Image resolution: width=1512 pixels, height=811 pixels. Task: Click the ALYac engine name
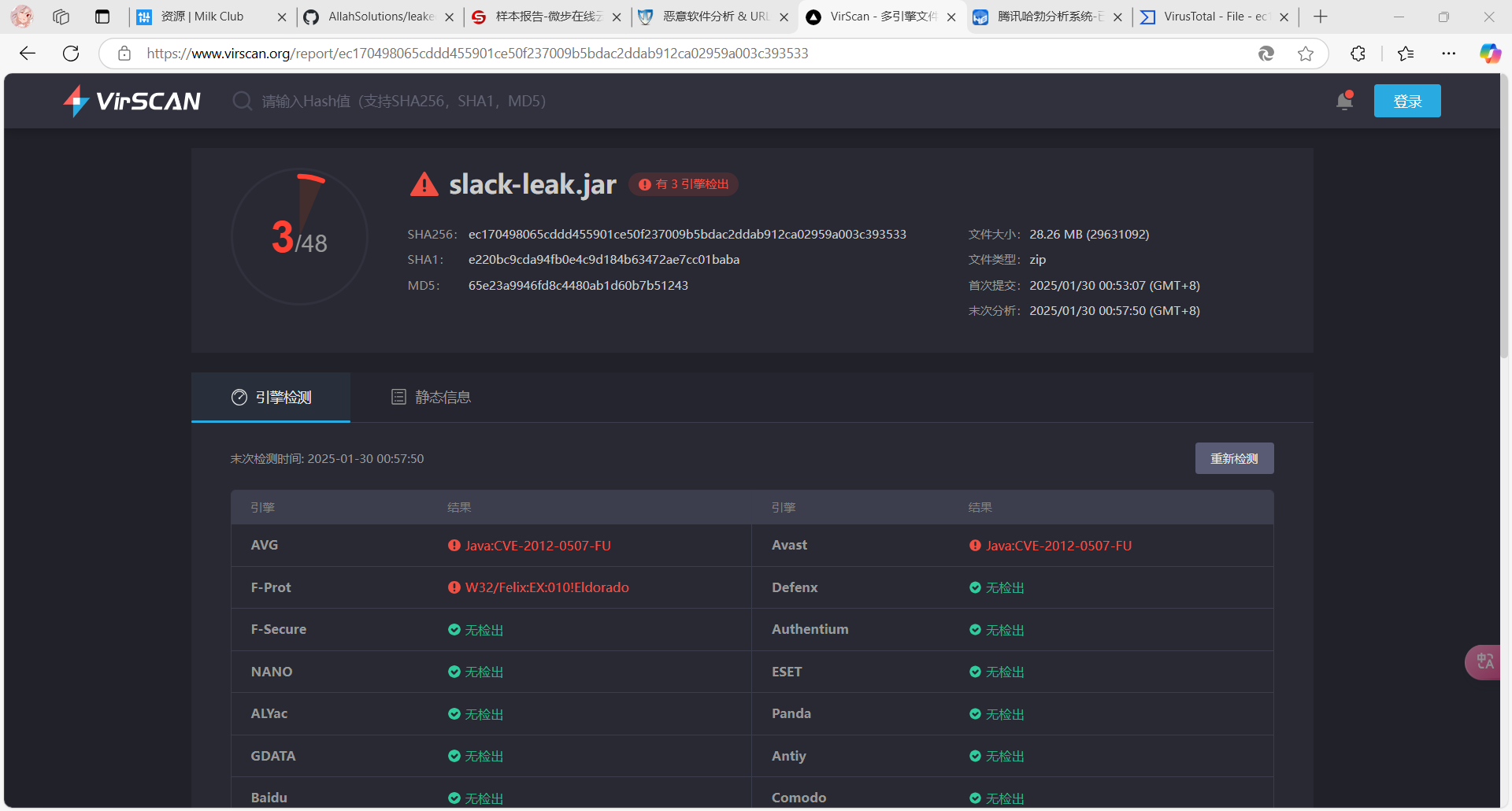[269, 713]
